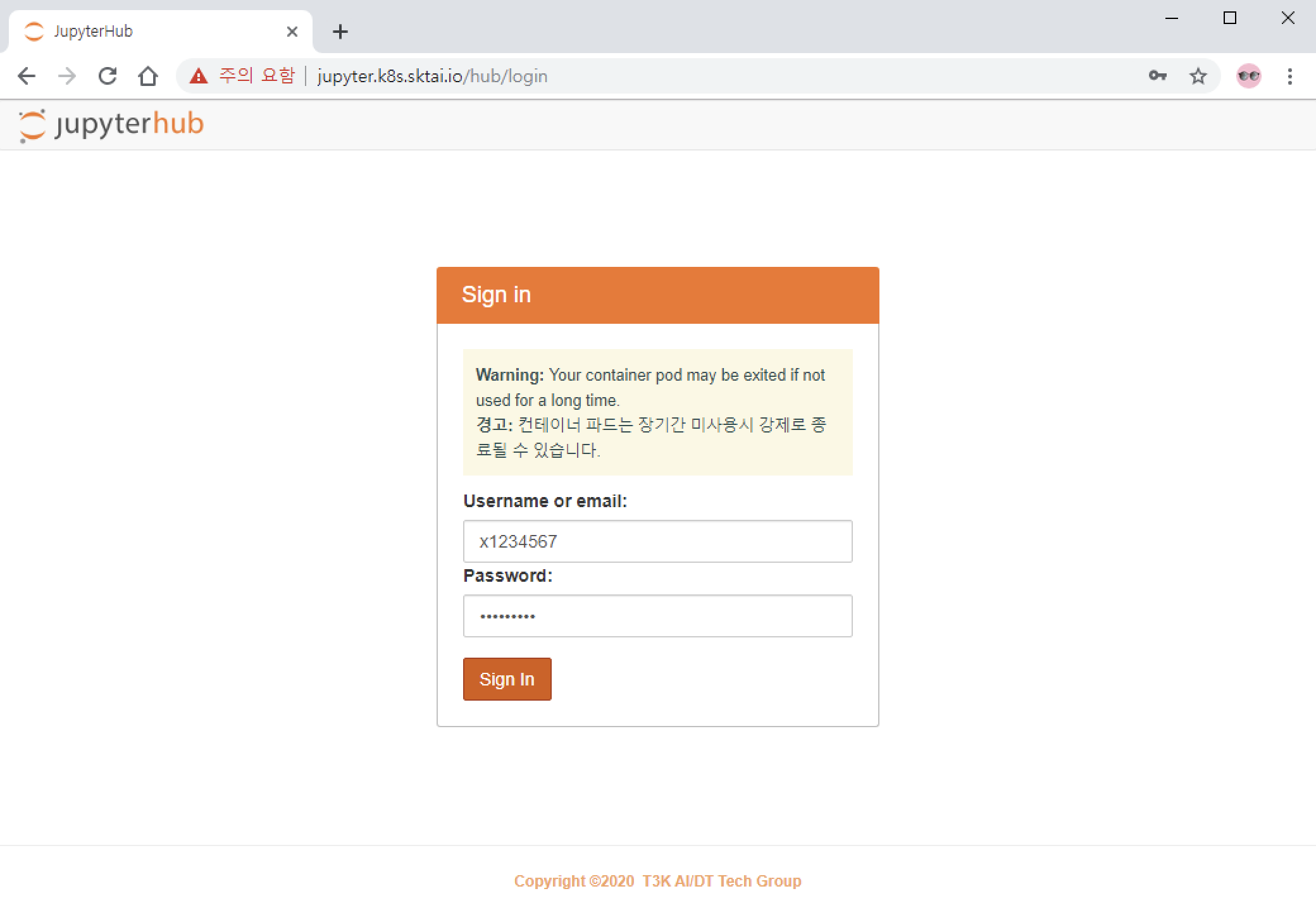The width and height of the screenshot is (1316, 903).
Task: Click the jupyterhub logo in header
Action: tap(111, 125)
